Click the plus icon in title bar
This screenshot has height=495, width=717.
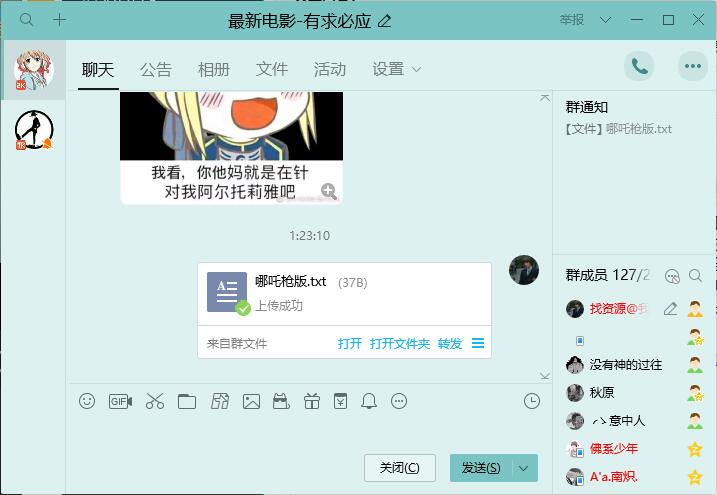click(x=59, y=20)
